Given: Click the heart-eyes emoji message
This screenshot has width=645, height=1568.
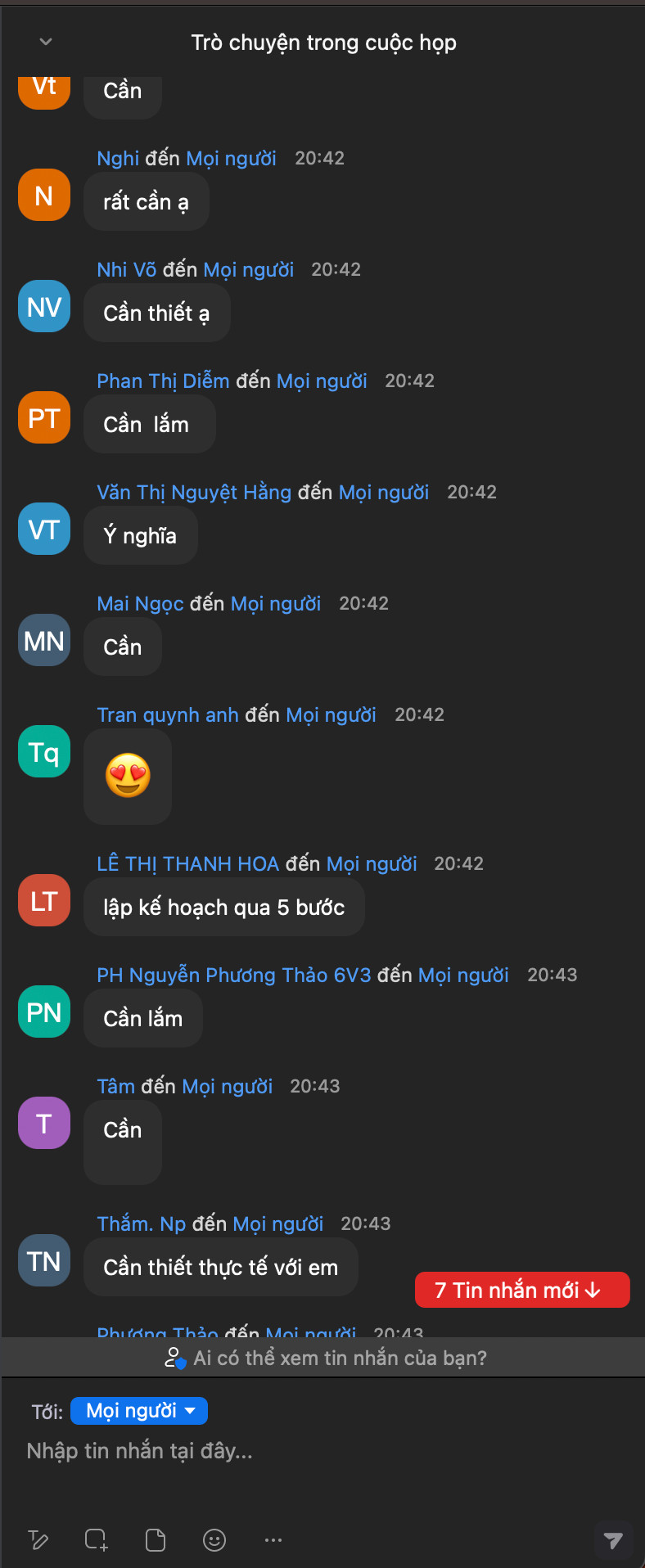Looking at the screenshot, I should pyautogui.click(x=128, y=776).
